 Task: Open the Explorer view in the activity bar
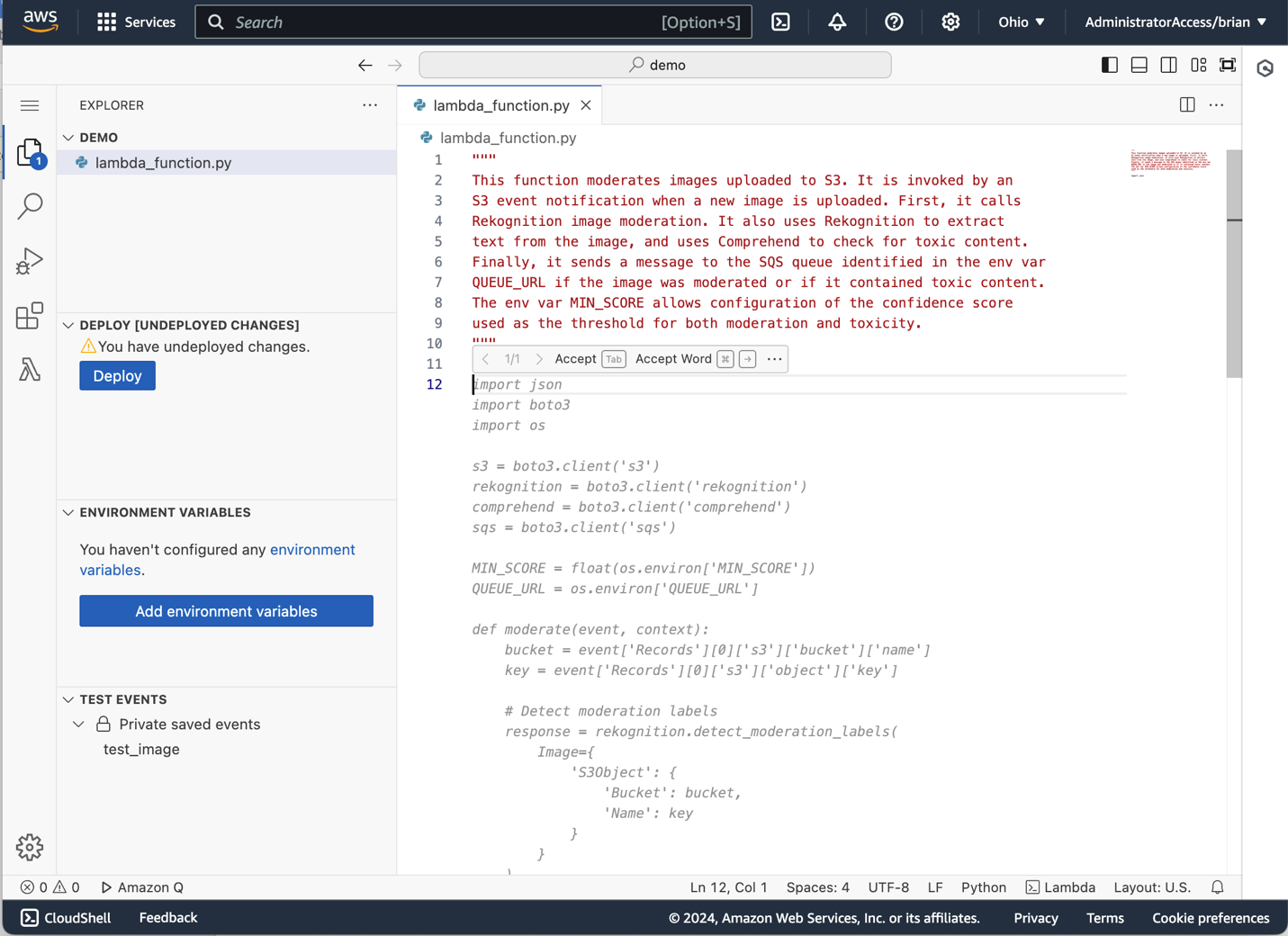pyautogui.click(x=30, y=152)
